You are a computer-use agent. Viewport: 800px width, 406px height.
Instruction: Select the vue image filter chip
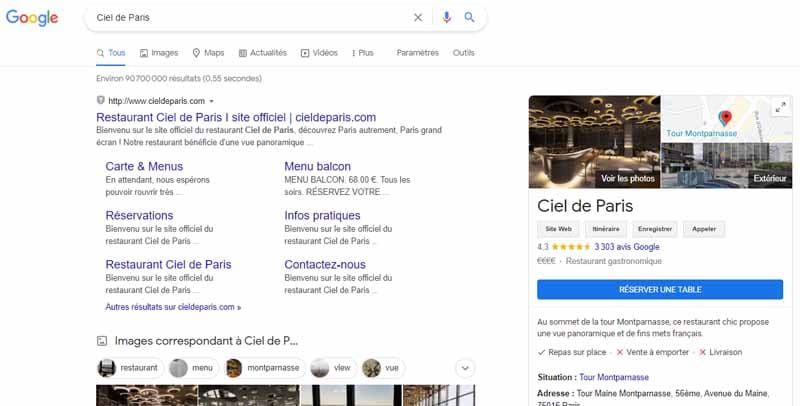[382, 368]
